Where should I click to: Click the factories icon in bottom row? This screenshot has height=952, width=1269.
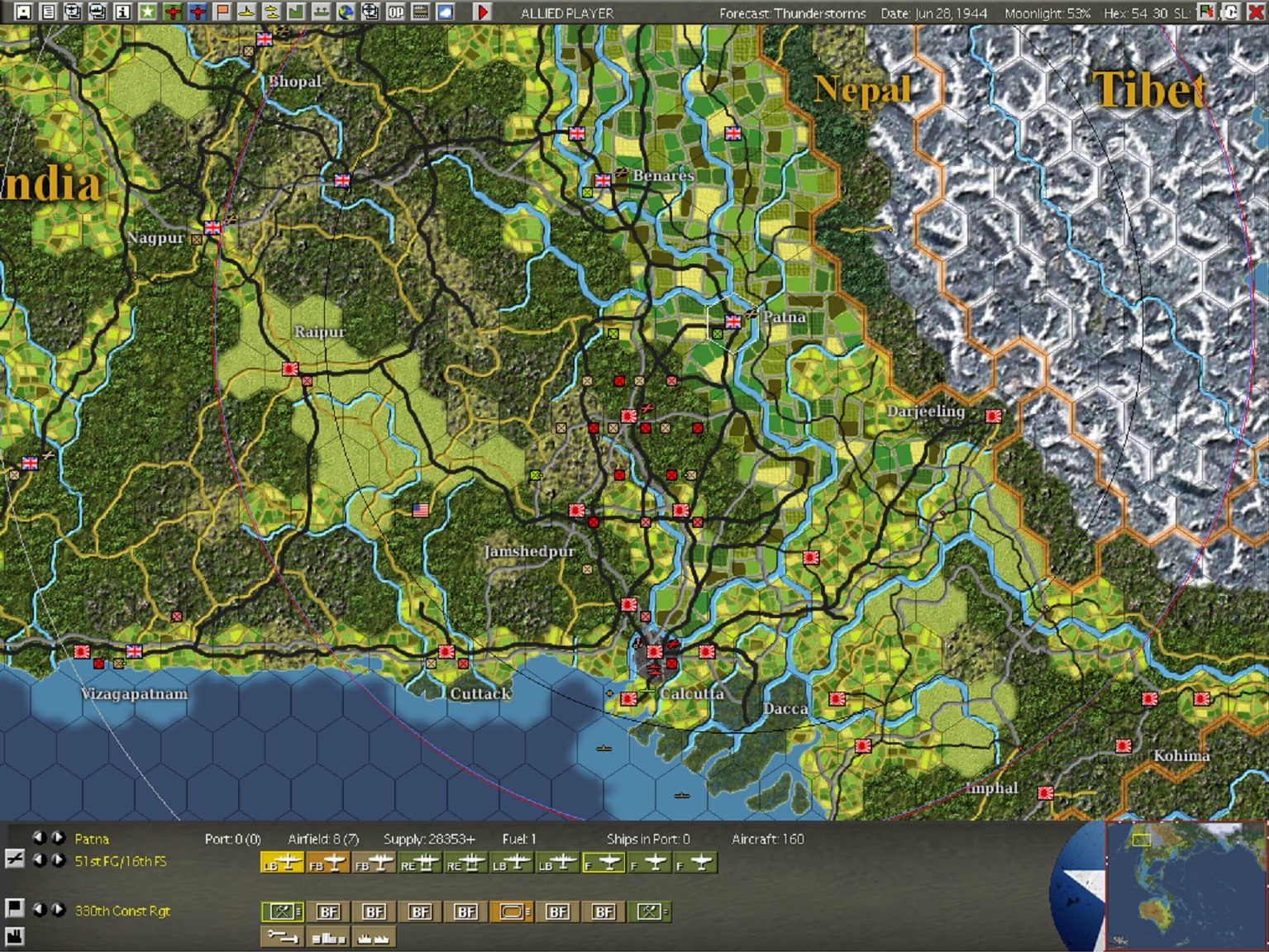(x=374, y=936)
